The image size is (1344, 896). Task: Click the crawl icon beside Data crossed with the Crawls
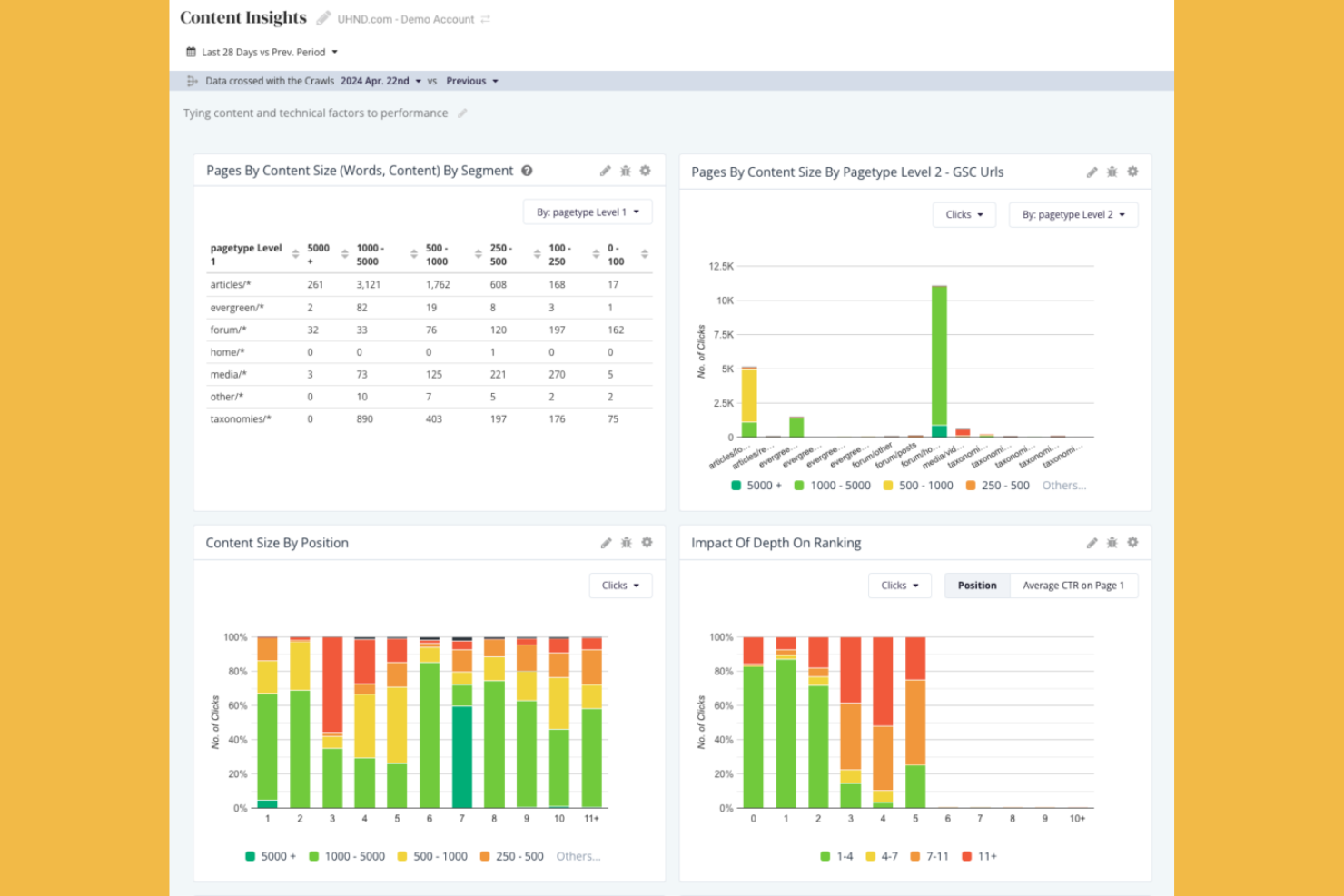coord(192,80)
